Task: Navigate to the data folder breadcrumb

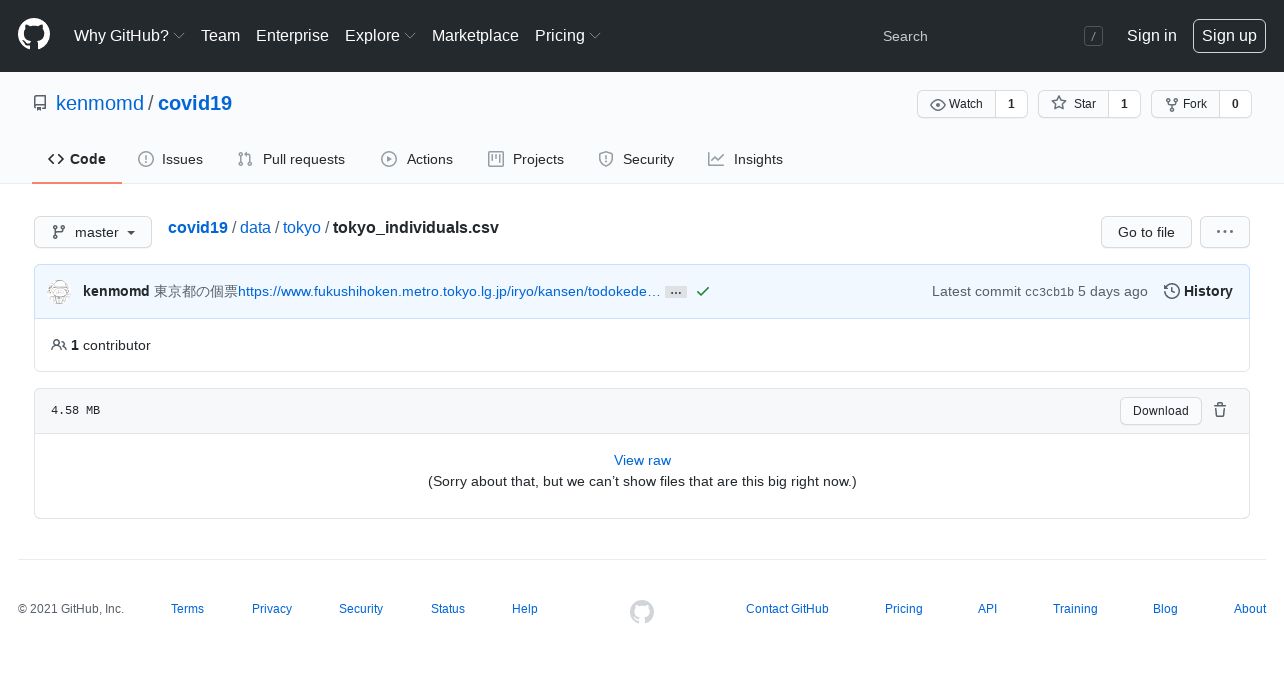Action: pyautogui.click(x=255, y=227)
